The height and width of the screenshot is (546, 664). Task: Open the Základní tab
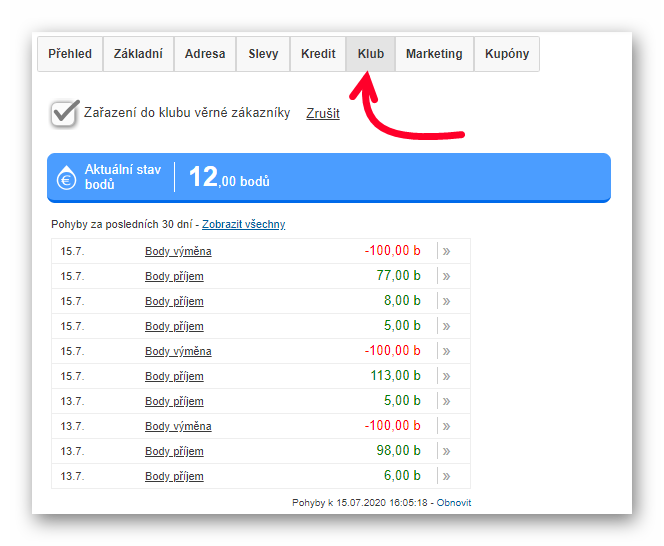point(138,54)
